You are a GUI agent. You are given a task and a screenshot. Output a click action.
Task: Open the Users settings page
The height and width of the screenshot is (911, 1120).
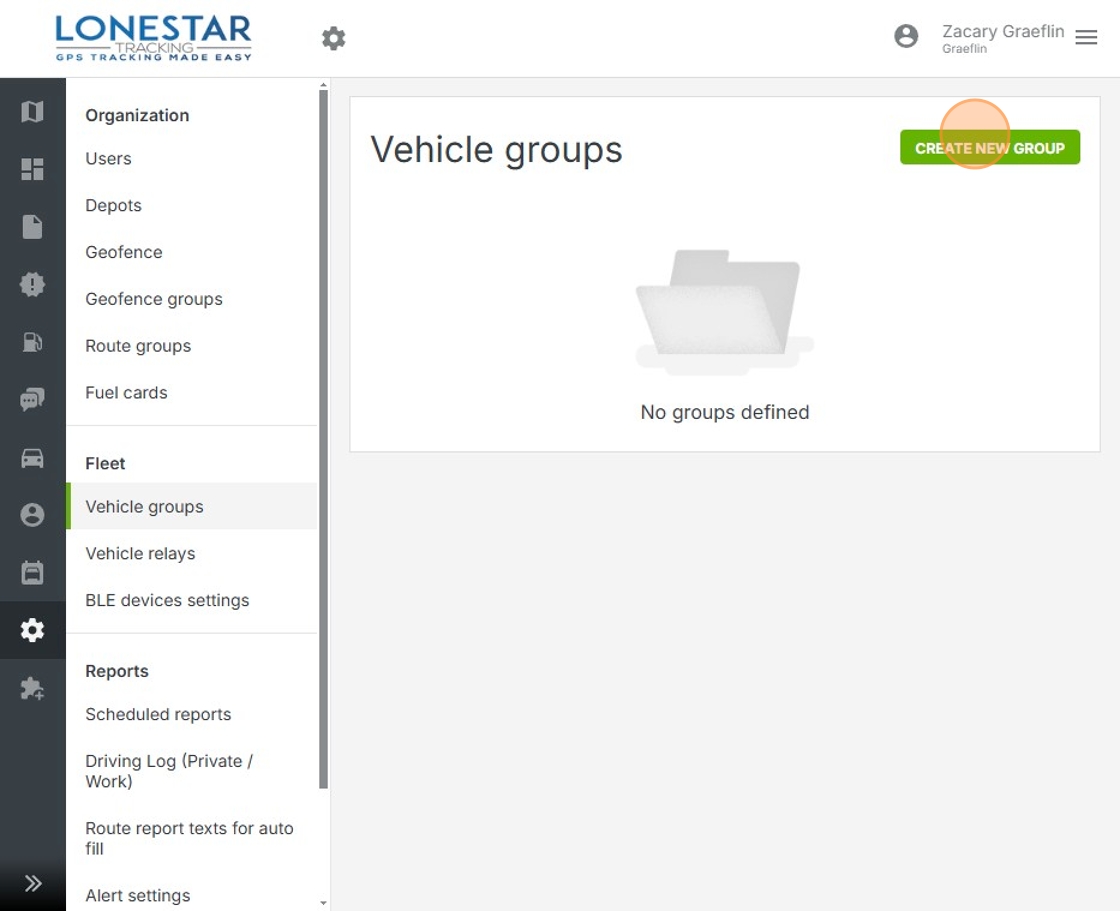click(109, 159)
